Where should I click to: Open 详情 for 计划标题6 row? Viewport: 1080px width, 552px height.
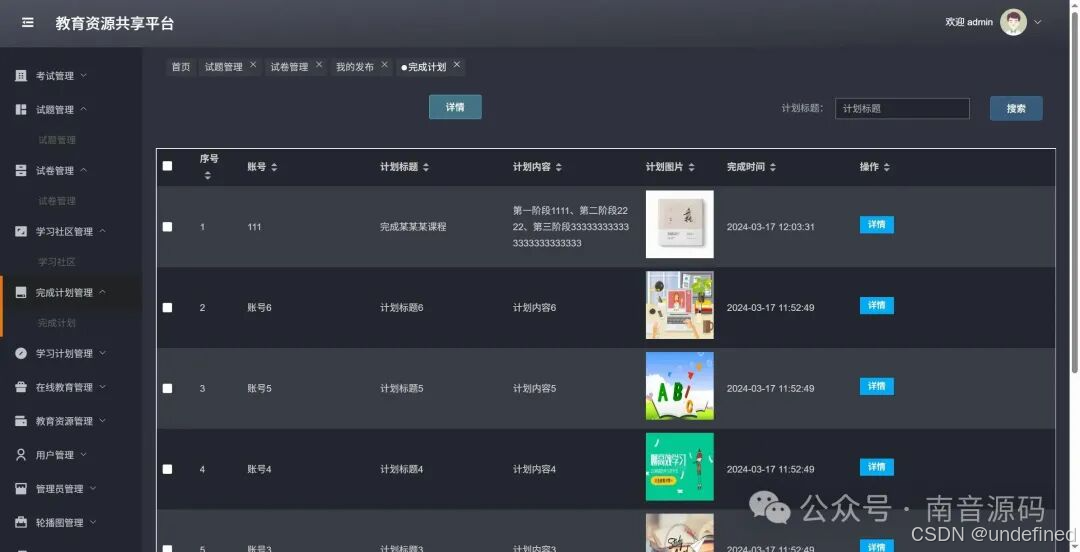(877, 305)
